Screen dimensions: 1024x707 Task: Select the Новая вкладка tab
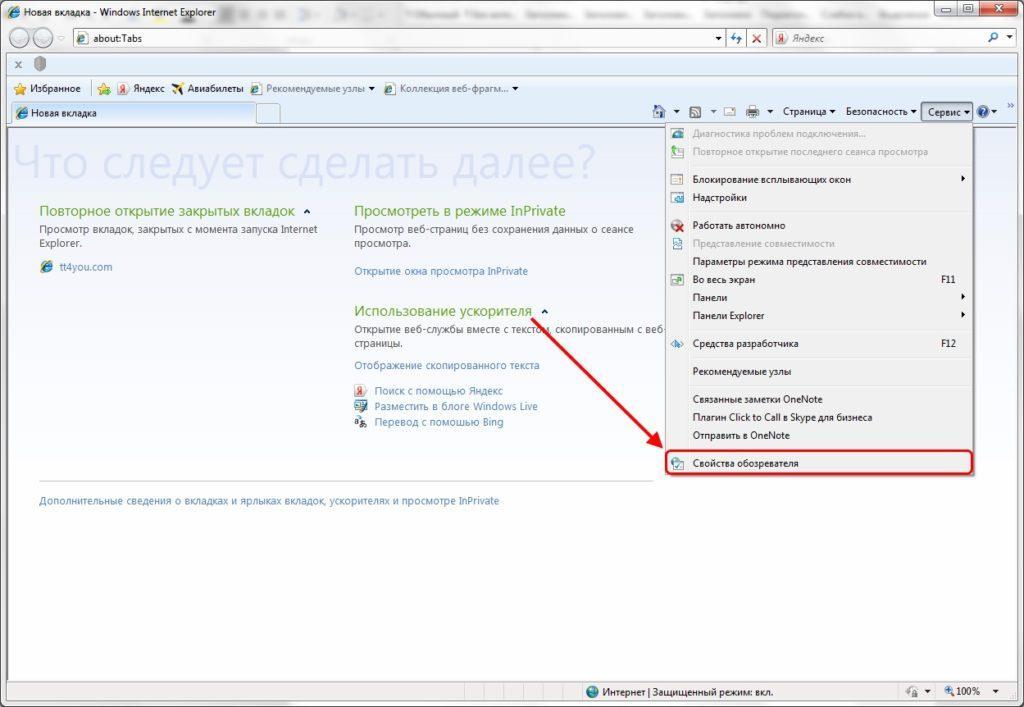pos(133,113)
